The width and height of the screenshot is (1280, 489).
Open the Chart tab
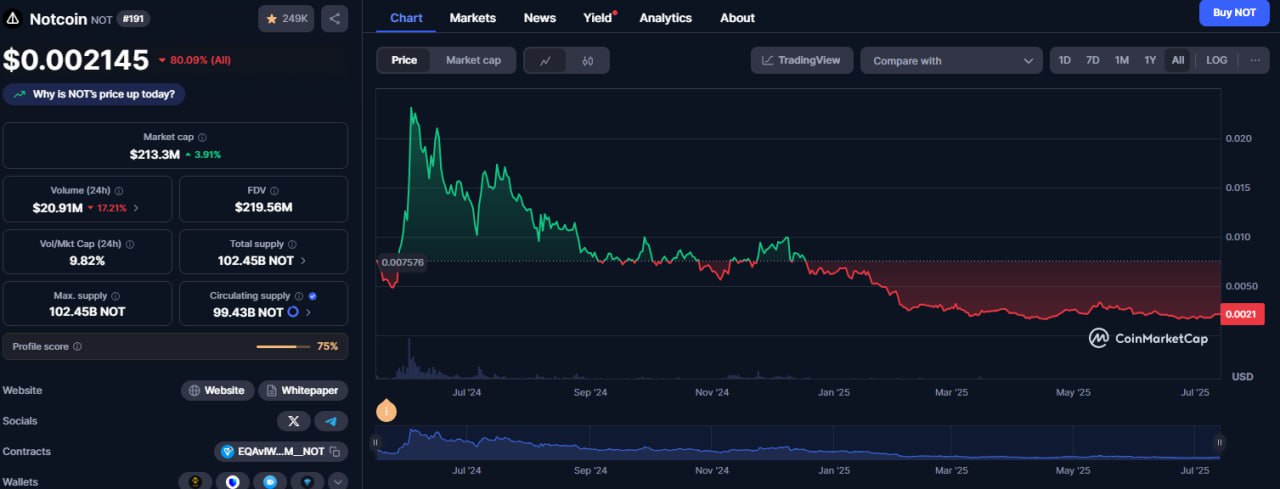tap(406, 18)
